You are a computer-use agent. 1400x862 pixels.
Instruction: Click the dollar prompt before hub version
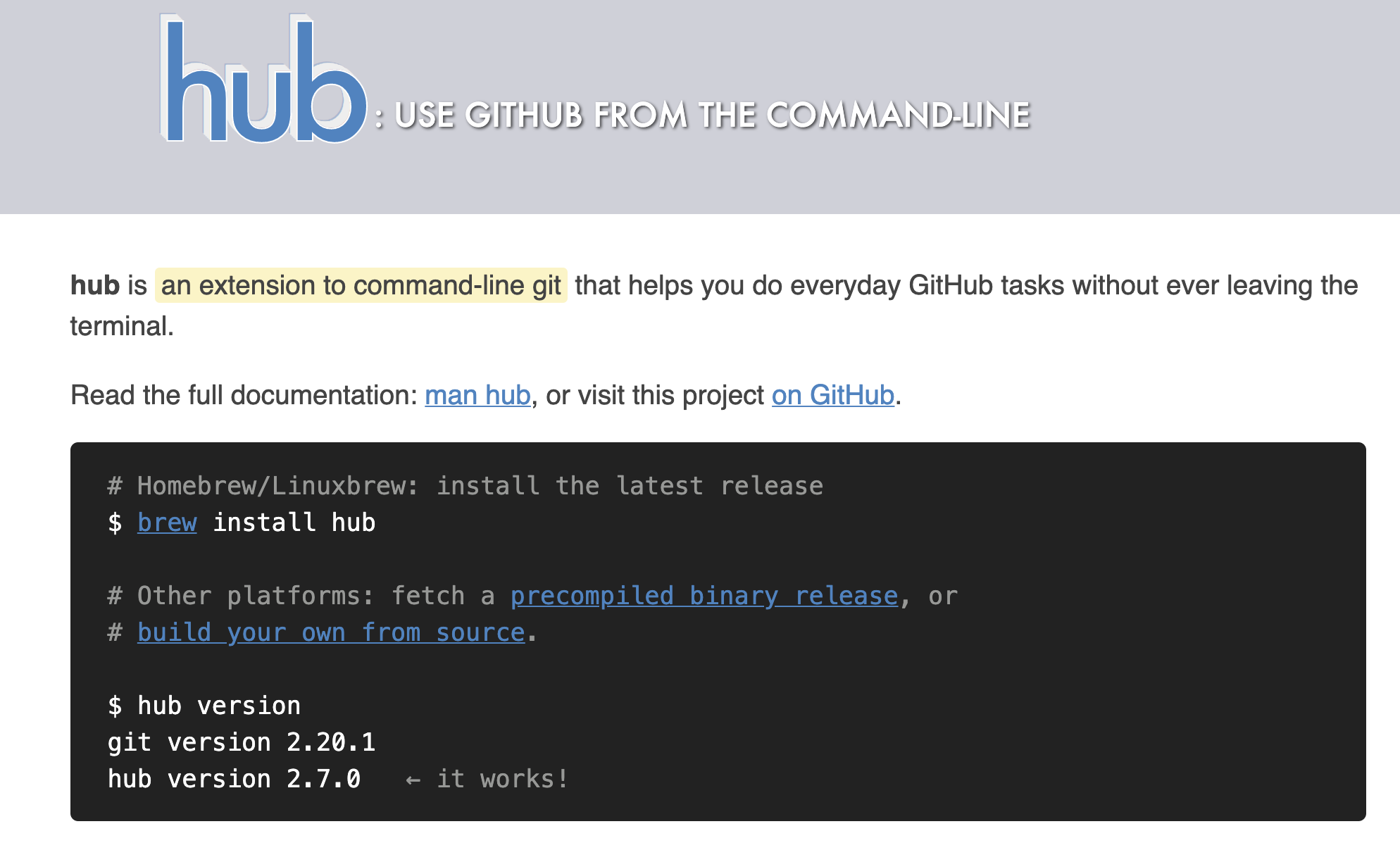coord(115,706)
